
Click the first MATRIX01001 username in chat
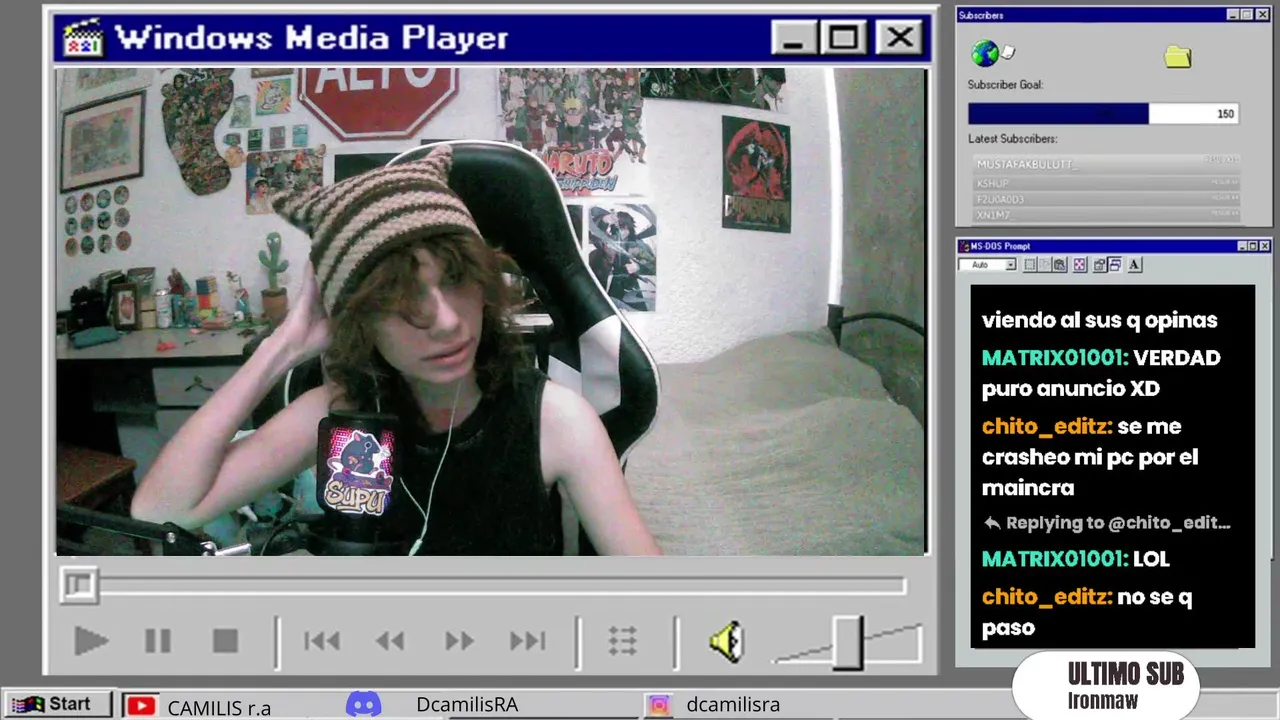[1054, 358]
